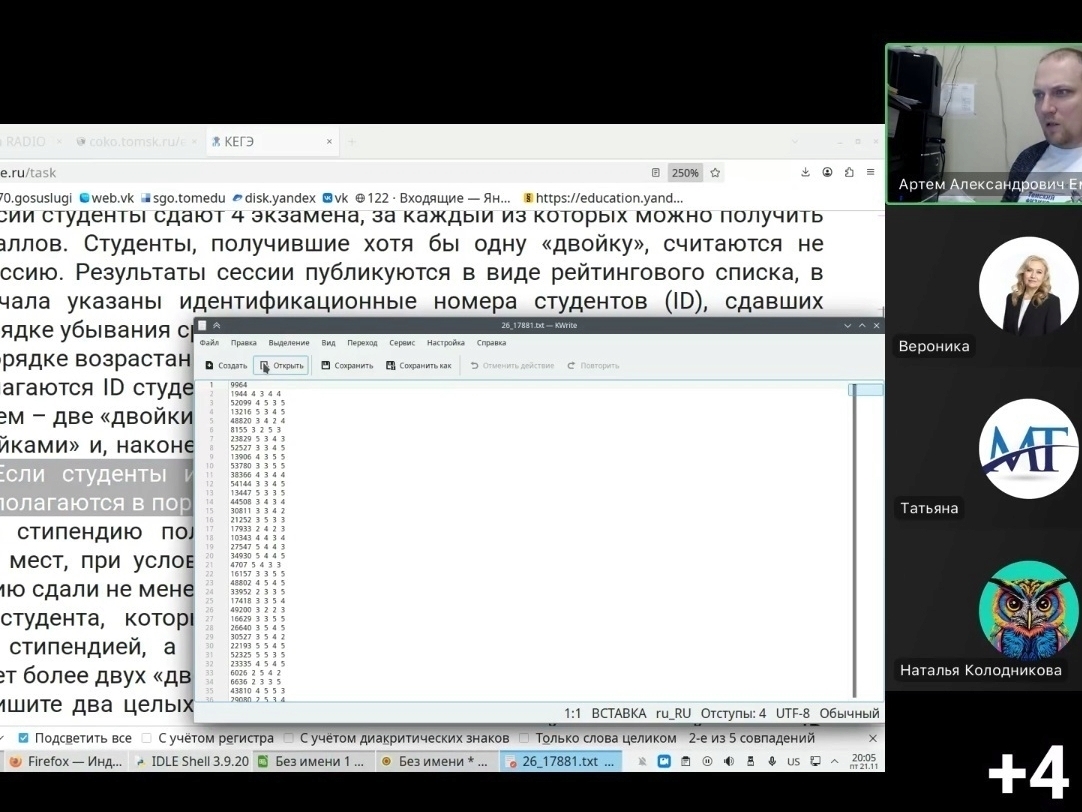Open the Отступы: 4 indentation selector
This screenshot has width=1082, height=812.
(x=733, y=714)
